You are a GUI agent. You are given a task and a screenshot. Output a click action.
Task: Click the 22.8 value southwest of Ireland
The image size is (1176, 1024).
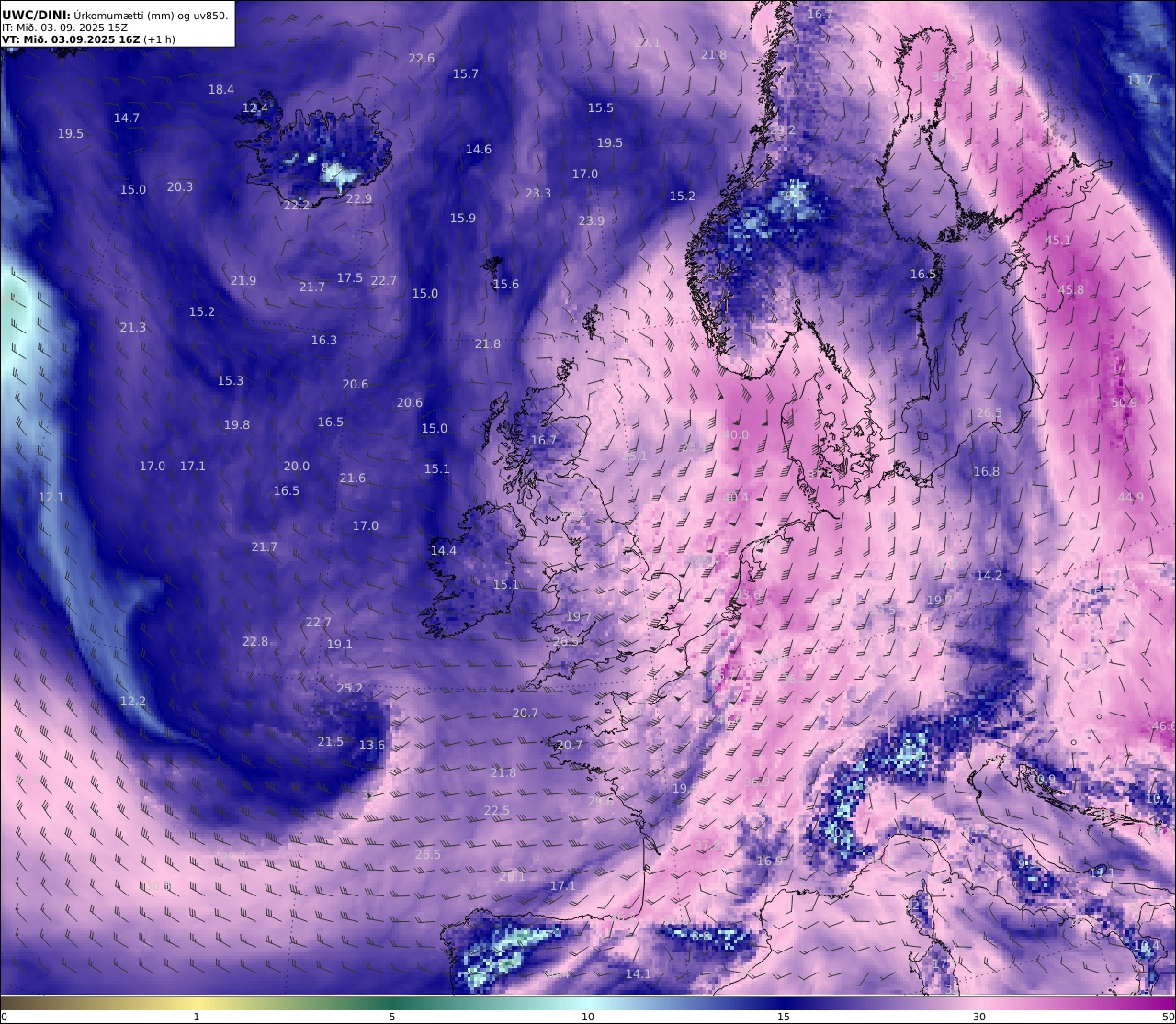(x=255, y=642)
